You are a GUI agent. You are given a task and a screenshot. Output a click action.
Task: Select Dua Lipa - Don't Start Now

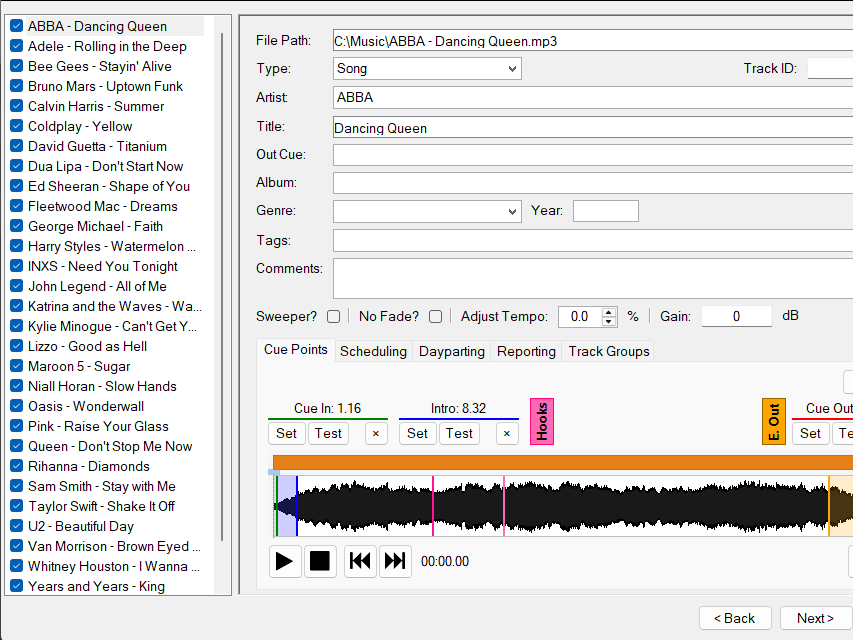pyautogui.click(x=106, y=167)
